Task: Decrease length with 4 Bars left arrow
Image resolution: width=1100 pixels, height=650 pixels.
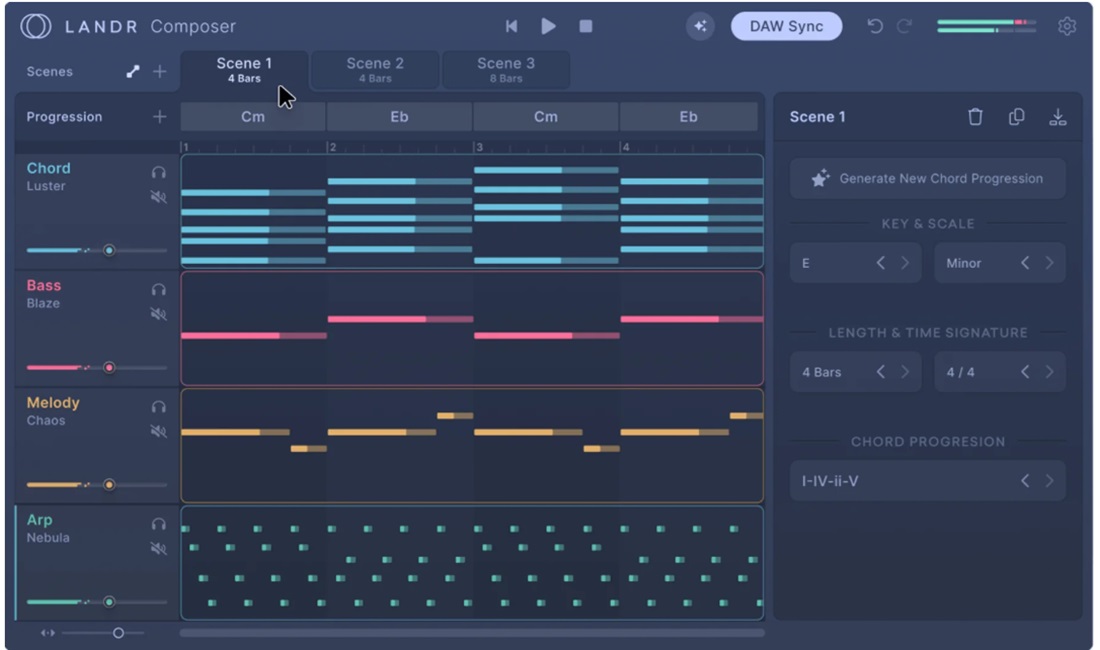Action: [x=880, y=372]
